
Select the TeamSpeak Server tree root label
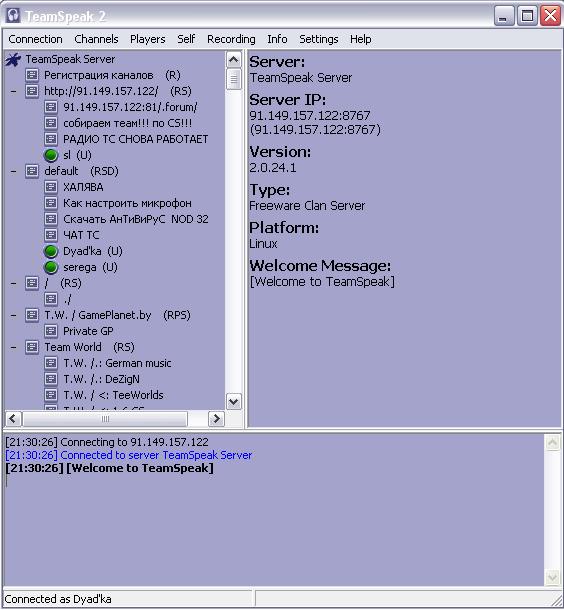pos(70,59)
